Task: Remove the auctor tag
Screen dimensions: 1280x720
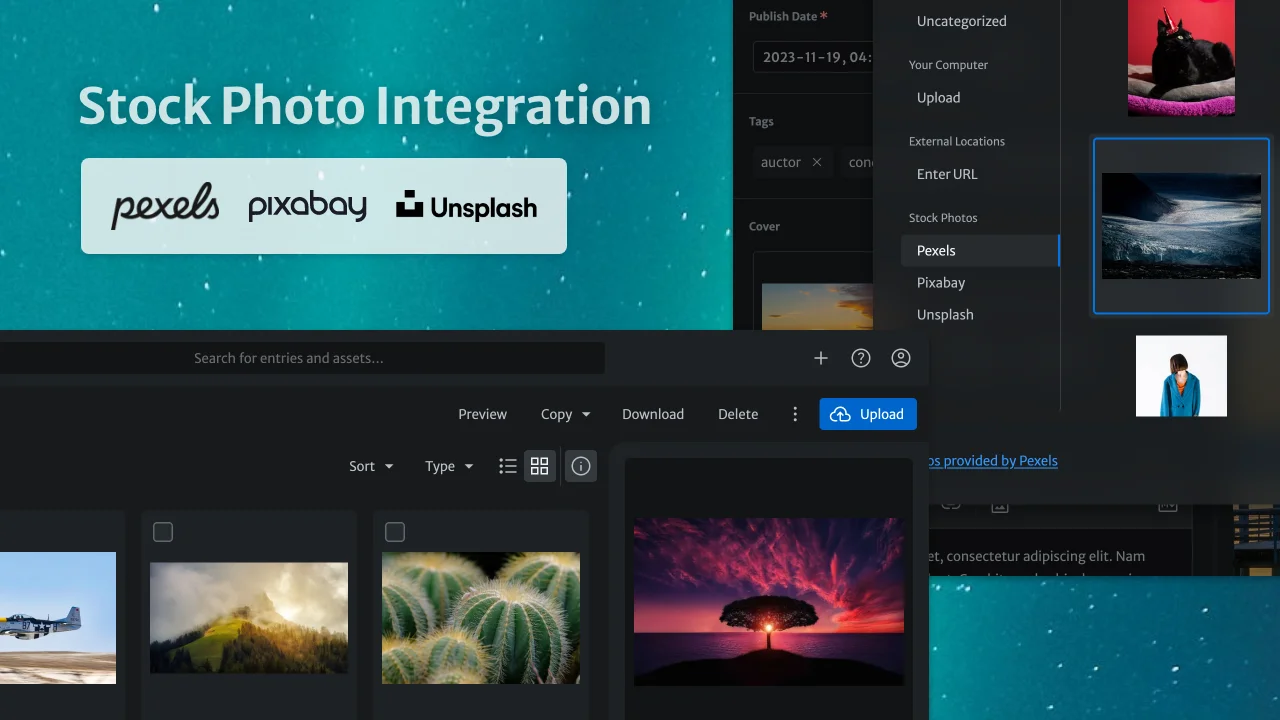Action: pyautogui.click(x=817, y=162)
